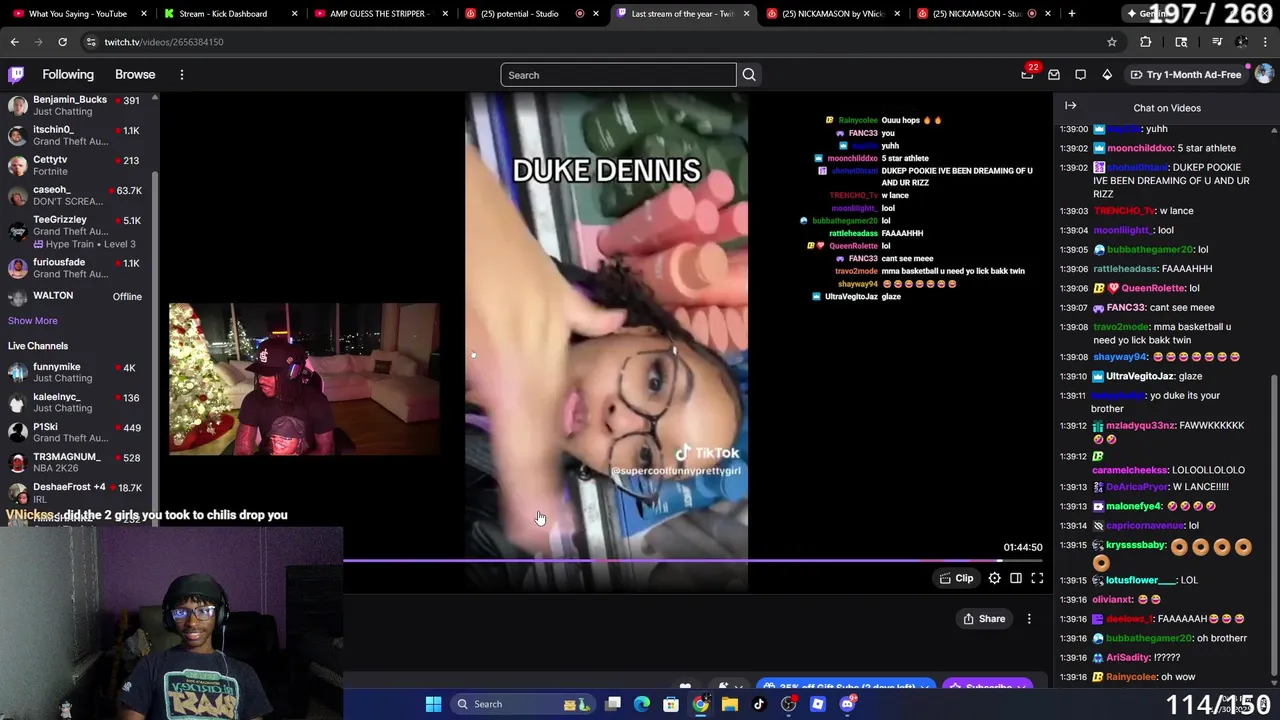This screenshot has width=1280, height=720.
Task: Open TR3MAGNUM_ NBA 2K26 channel
Action: coord(76,462)
